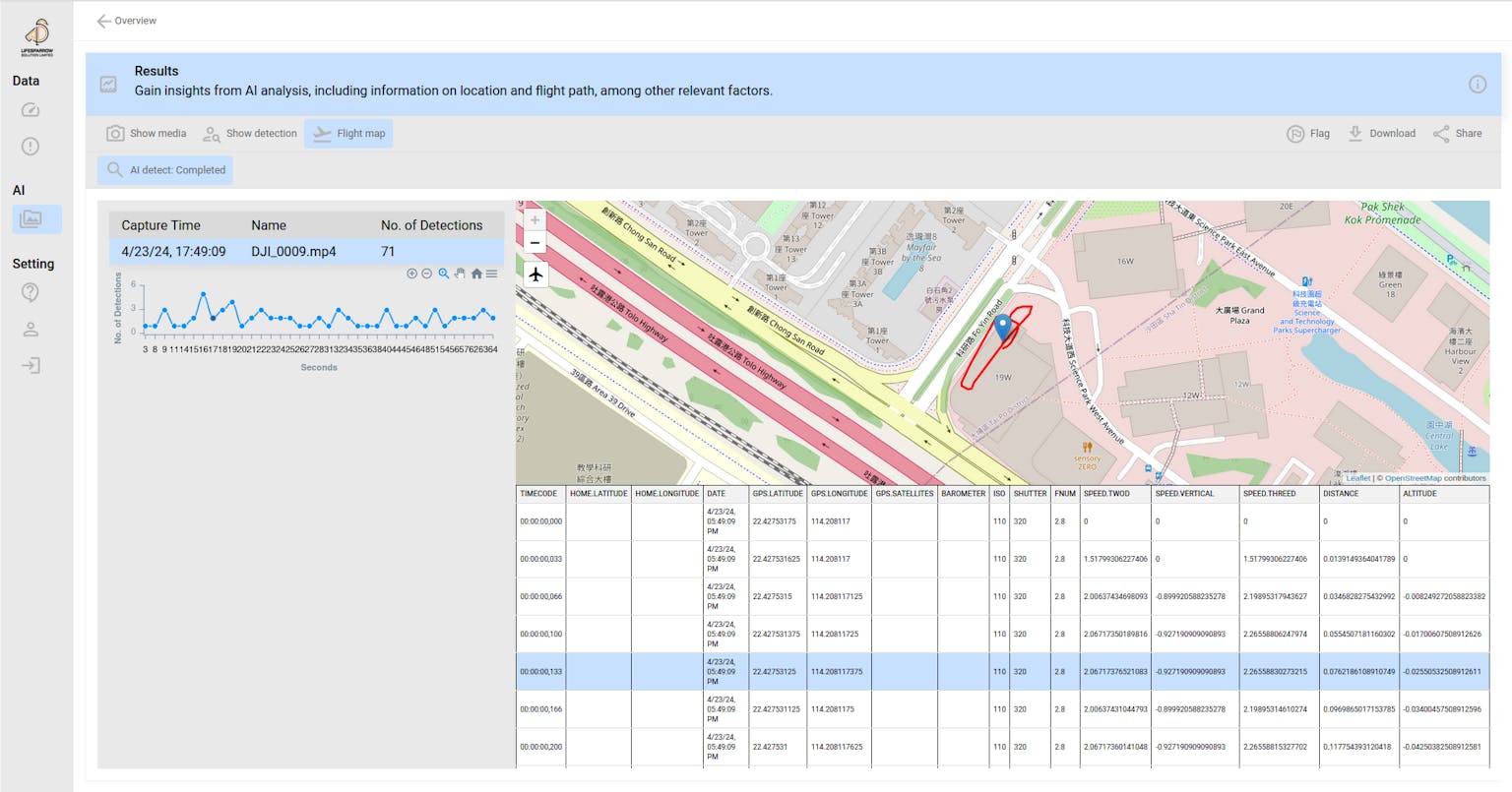1512x792 pixels.
Task: Select the Flight map tab
Action: point(348,134)
